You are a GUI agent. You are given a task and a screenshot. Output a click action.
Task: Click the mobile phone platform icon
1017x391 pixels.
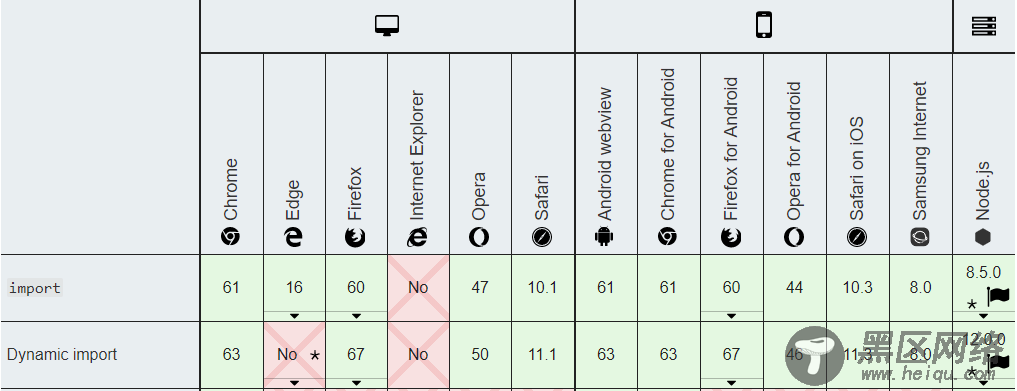pos(764,25)
